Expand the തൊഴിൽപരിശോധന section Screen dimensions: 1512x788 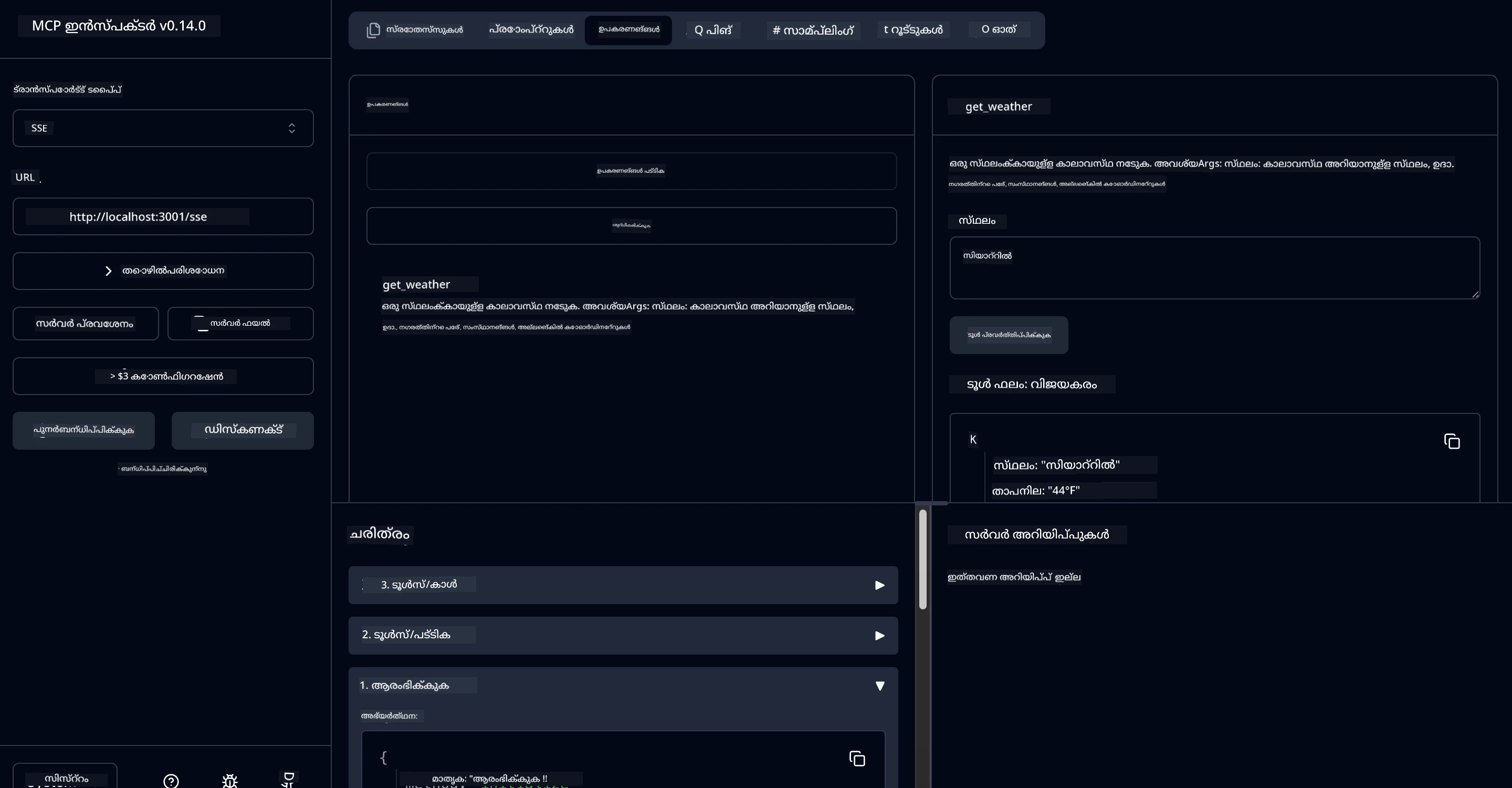163,271
